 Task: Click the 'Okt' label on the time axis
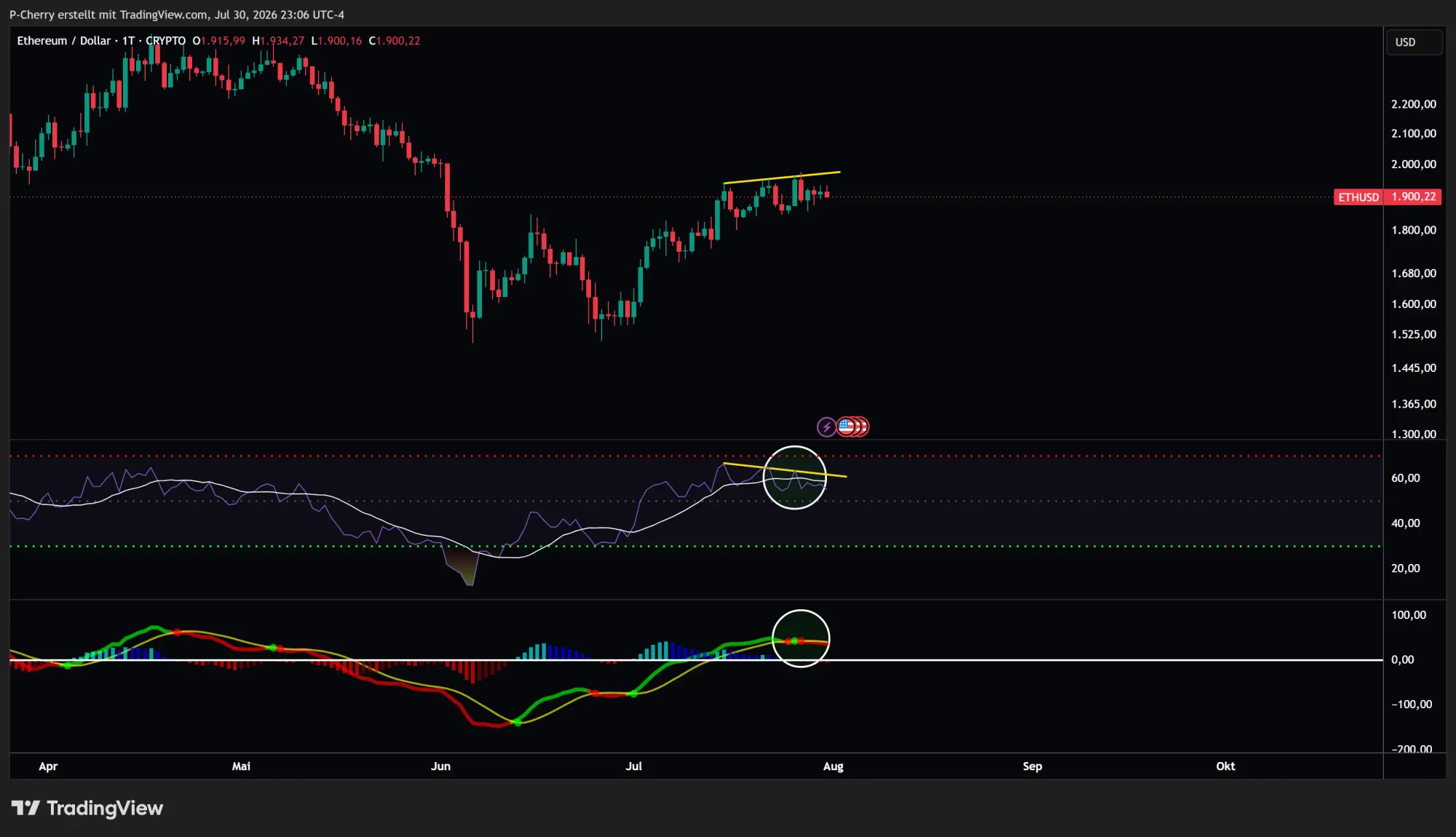pyautogui.click(x=1226, y=766)
